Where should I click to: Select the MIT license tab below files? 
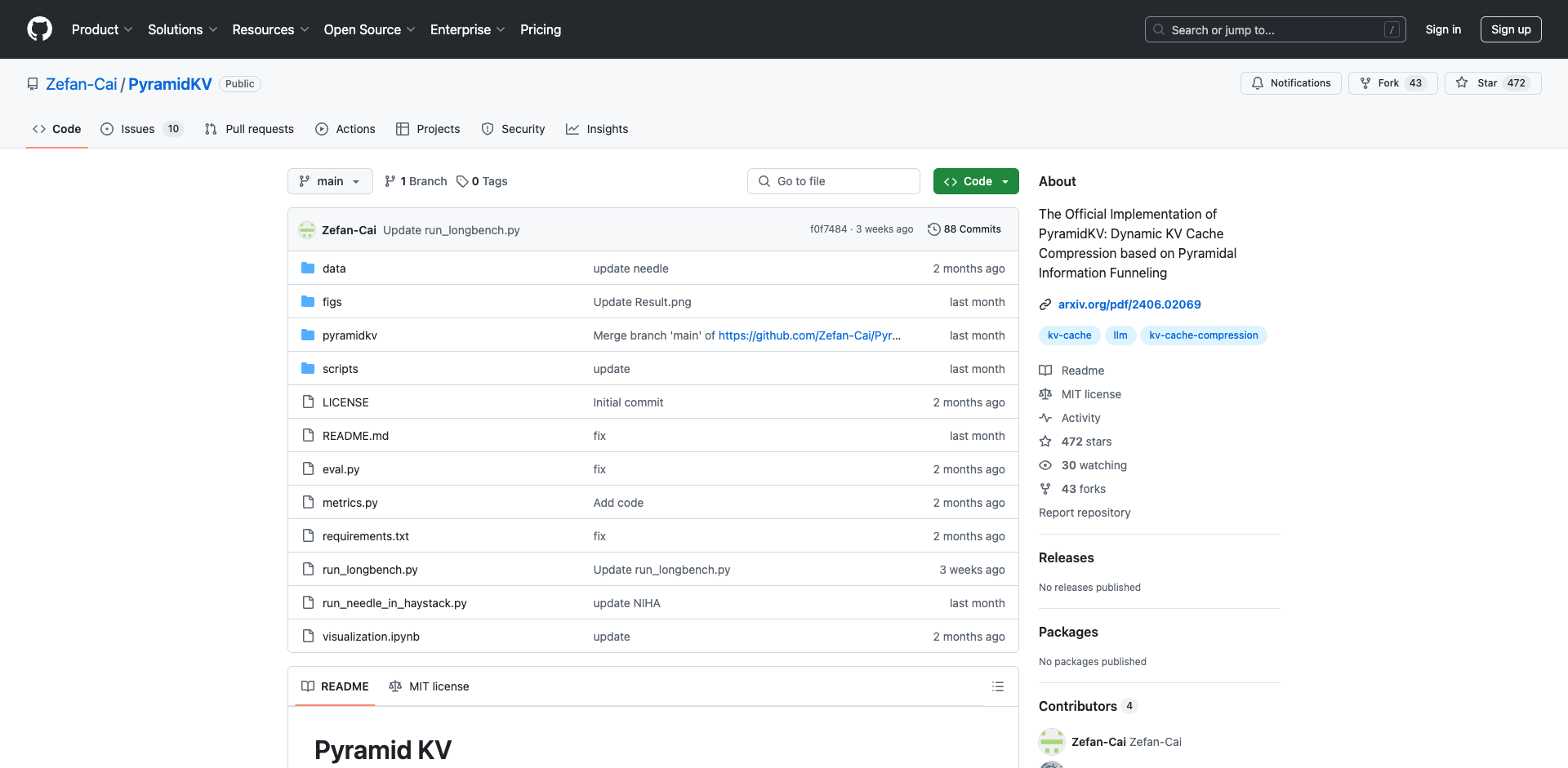(429, 686)
